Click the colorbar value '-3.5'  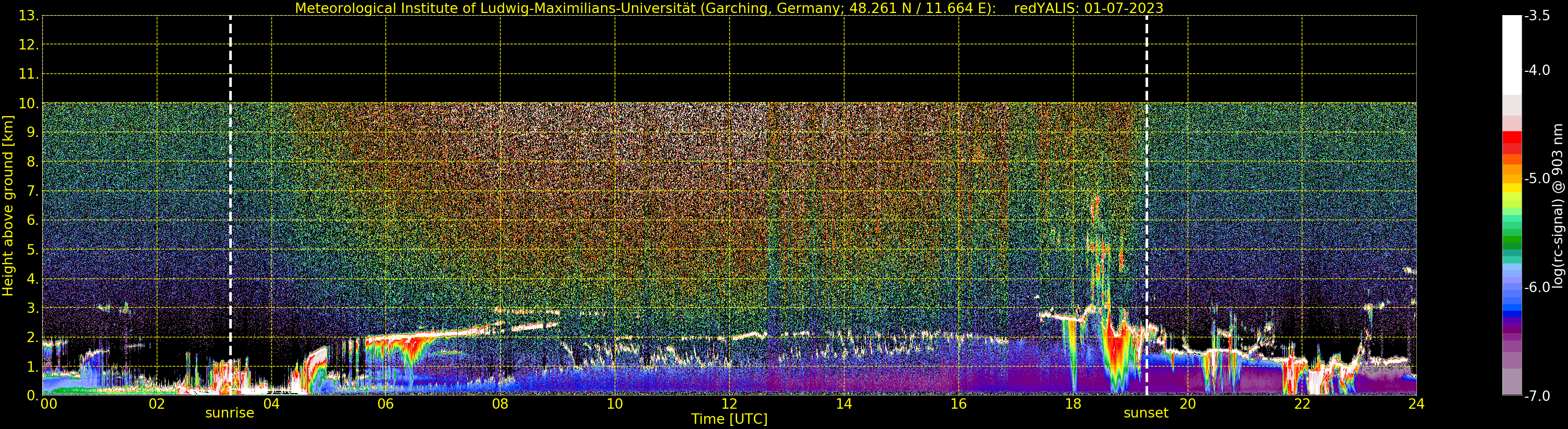click(1537, 16)
